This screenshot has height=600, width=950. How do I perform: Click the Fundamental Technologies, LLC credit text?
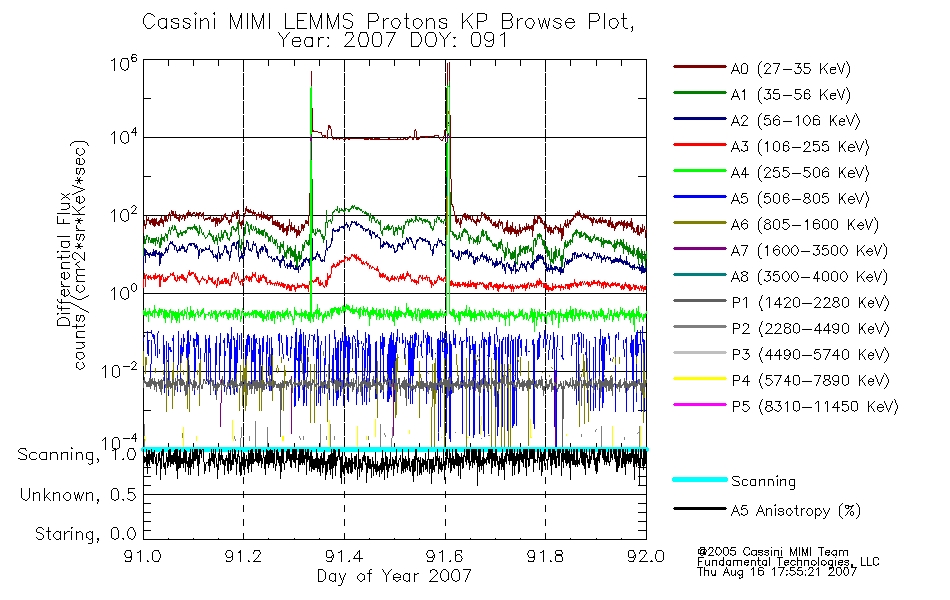pos(788,562)
